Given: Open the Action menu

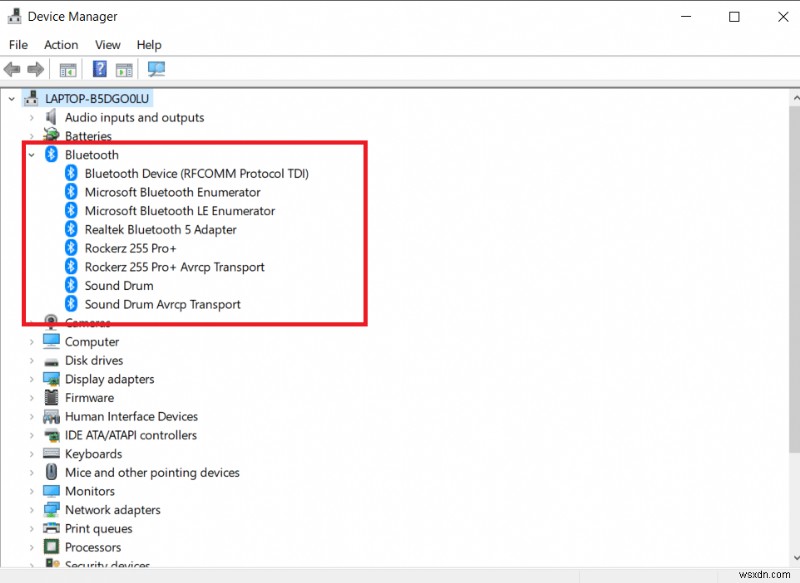Looking at the screenshot, I should pyautogui.click(x=61, y=44).
